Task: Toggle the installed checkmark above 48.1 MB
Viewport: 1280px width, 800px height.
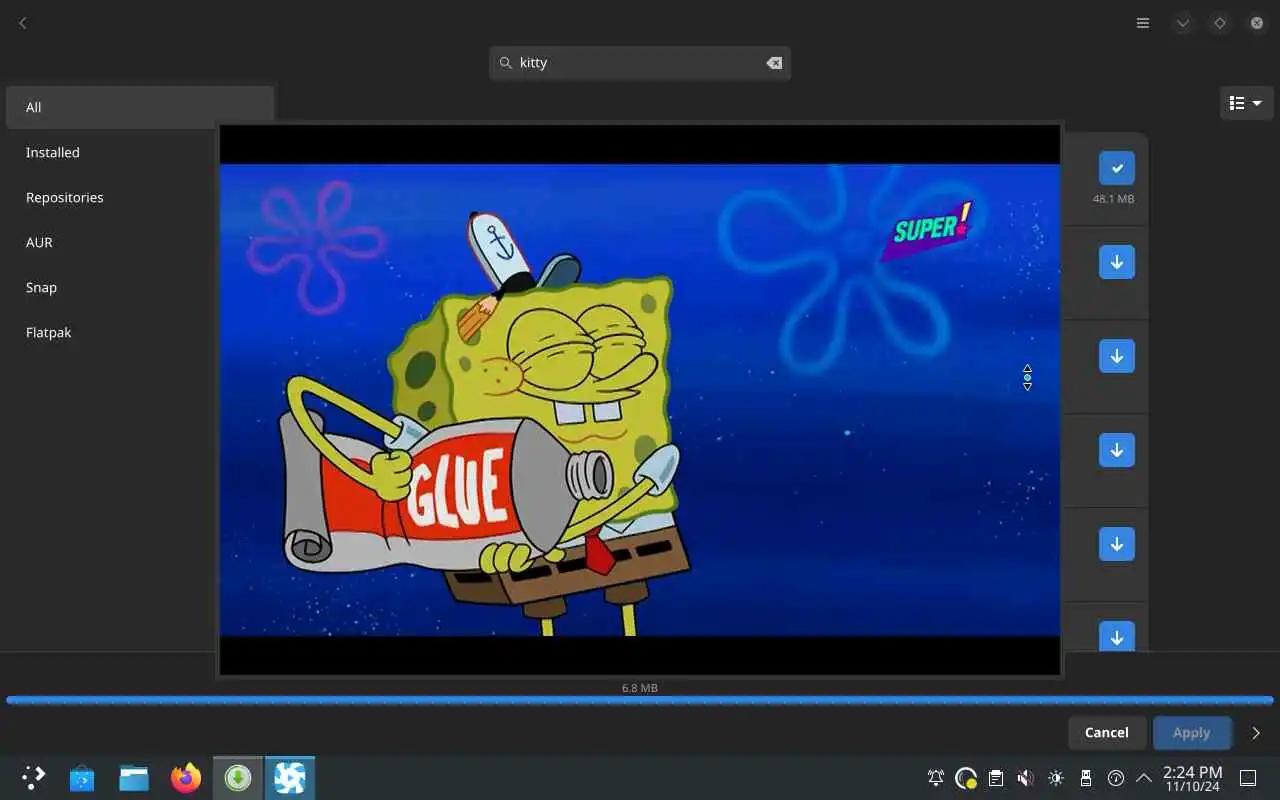Action: (x=1117, y=168)
